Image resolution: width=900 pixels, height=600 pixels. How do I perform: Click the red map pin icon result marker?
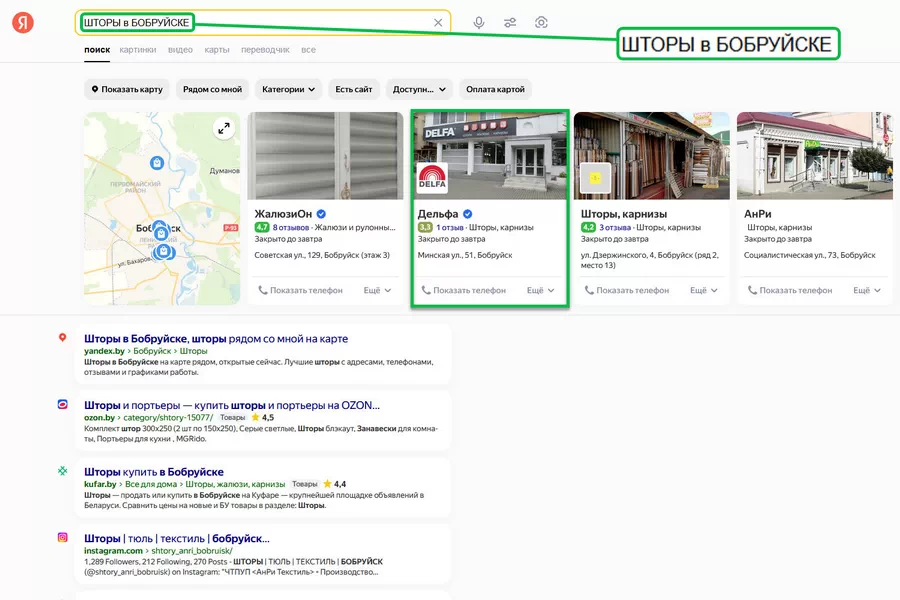pos(63,338)
